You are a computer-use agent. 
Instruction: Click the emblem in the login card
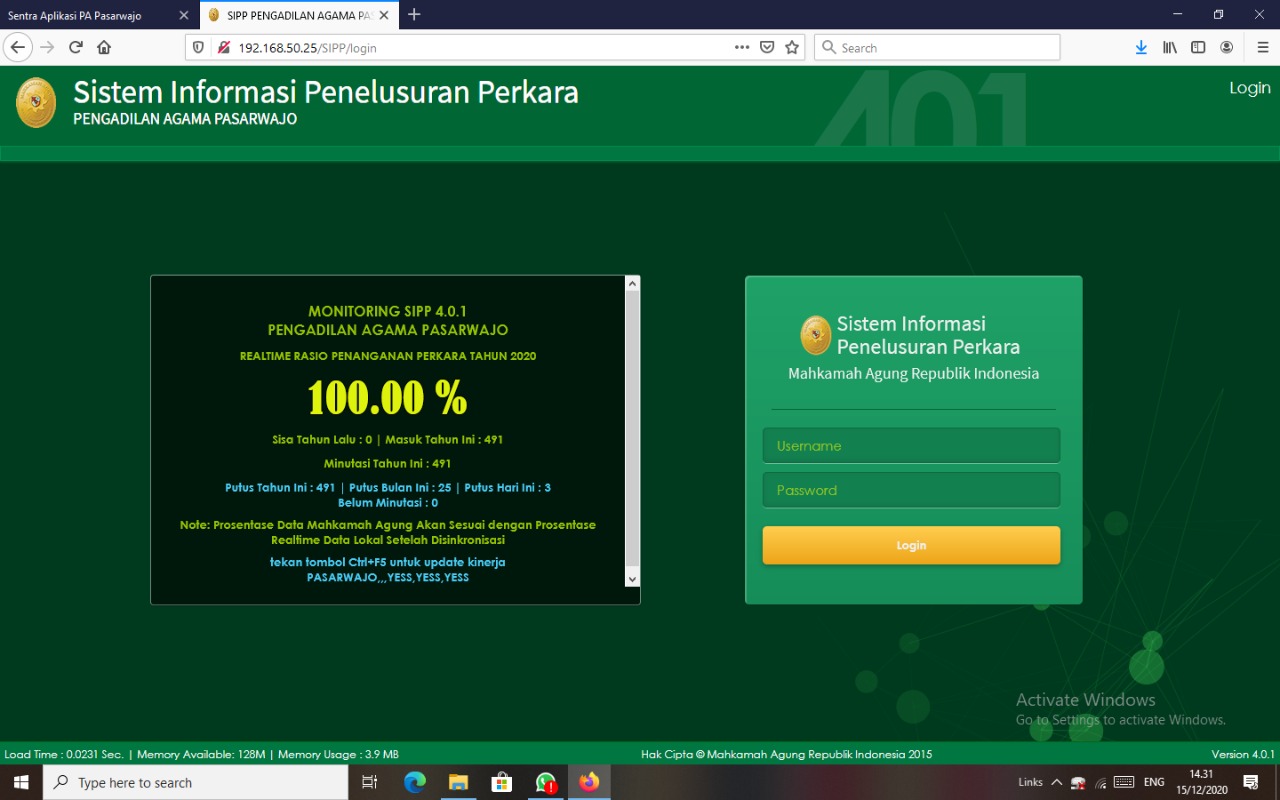816,335
